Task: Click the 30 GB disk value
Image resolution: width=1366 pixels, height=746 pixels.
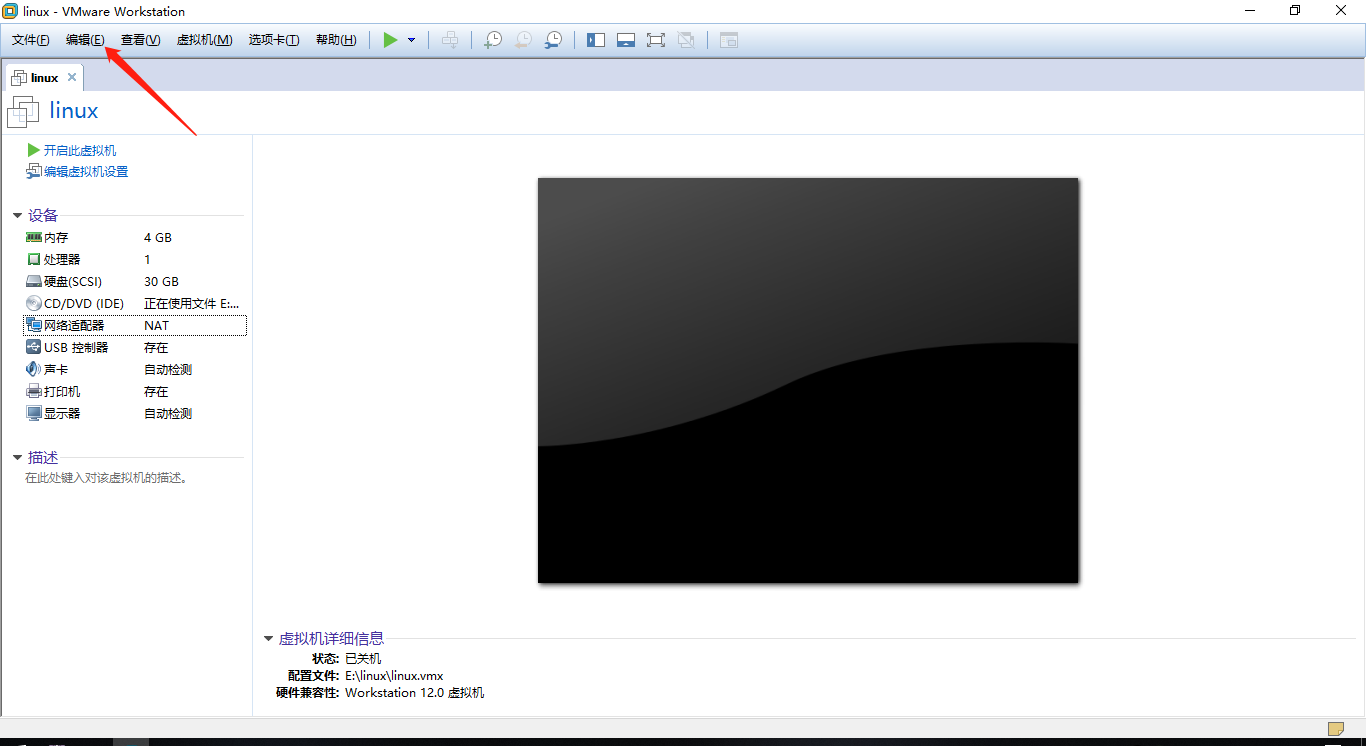Action: (x=161, y=282)
